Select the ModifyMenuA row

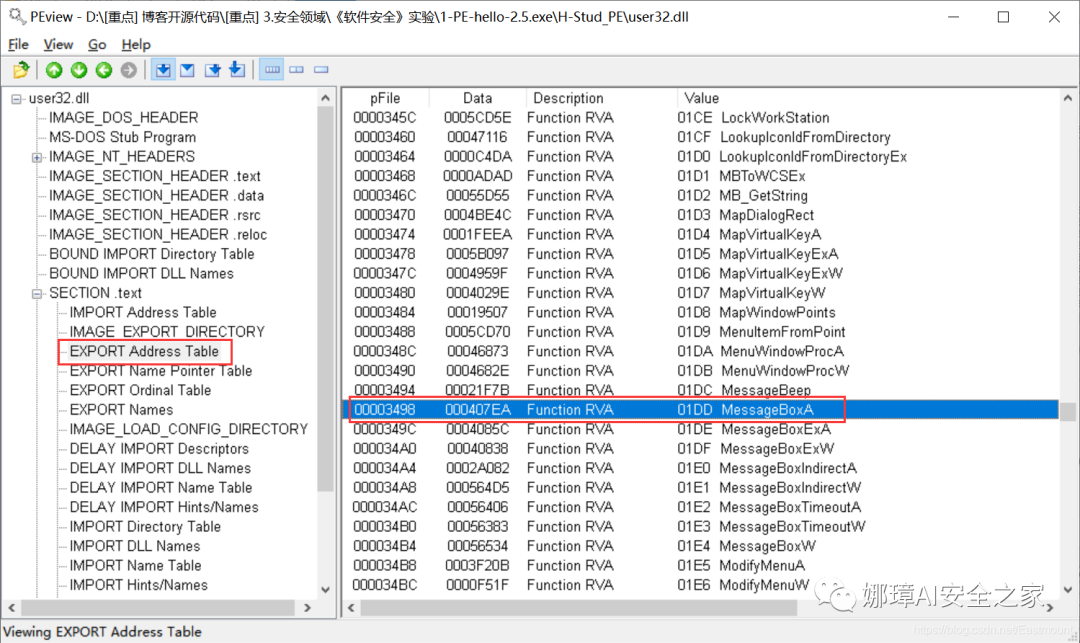701,566
